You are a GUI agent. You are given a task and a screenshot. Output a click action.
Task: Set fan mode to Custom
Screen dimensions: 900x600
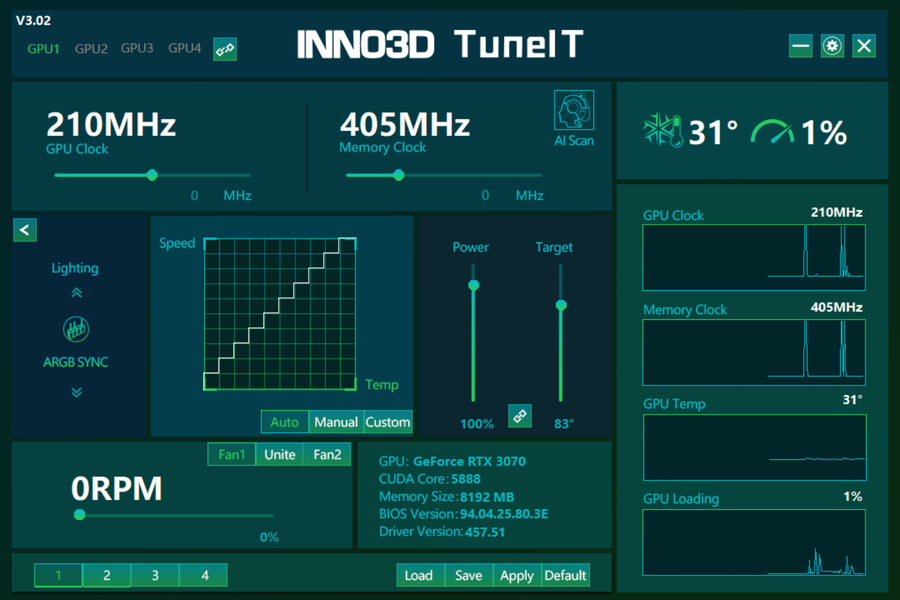pyautogui.click(x=388, y=422)
